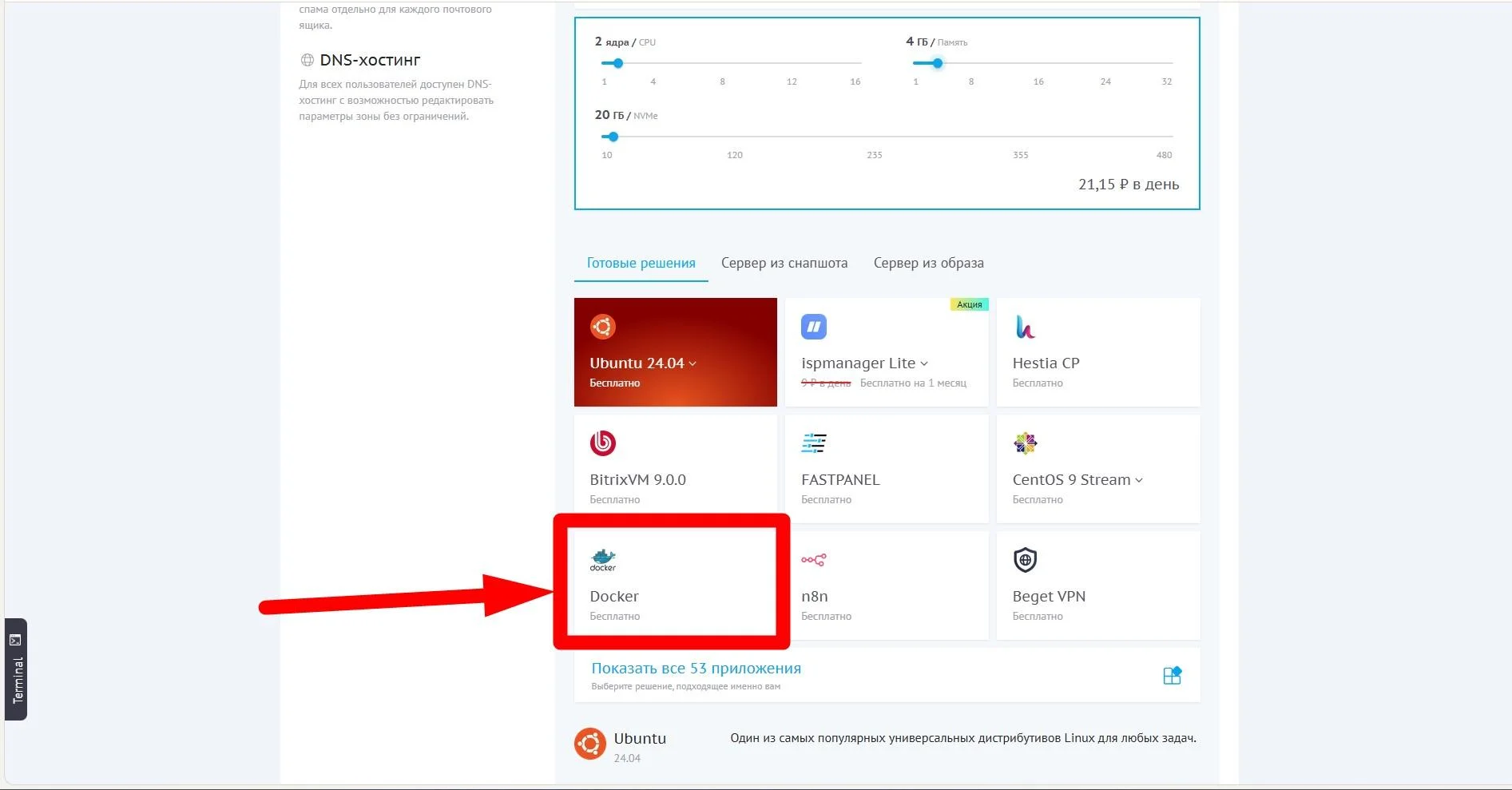Click the FASTPANEL logo icon
The width and height of the screenshot is (1512, 790).
pos(814,443)
